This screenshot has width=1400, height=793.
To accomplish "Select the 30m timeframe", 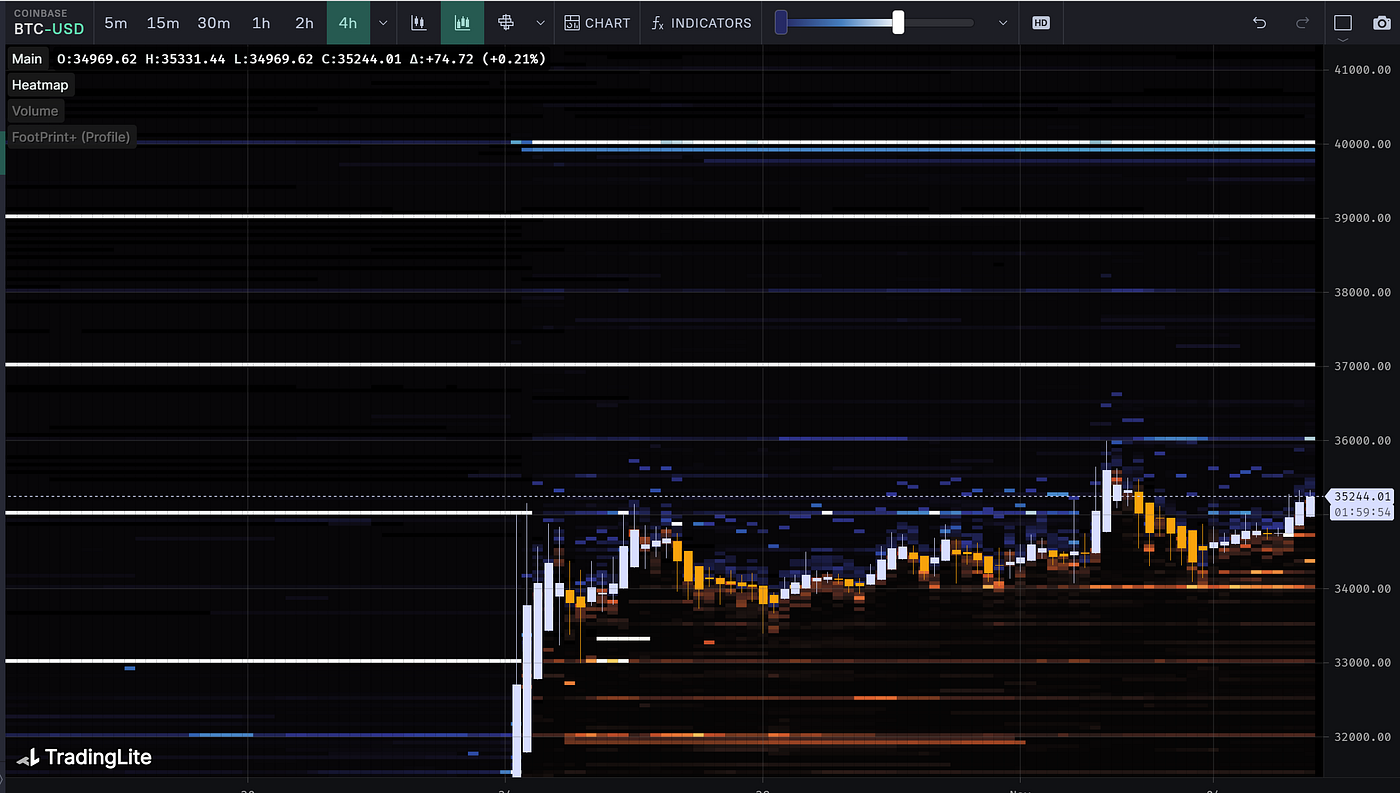I will [213, 22].
